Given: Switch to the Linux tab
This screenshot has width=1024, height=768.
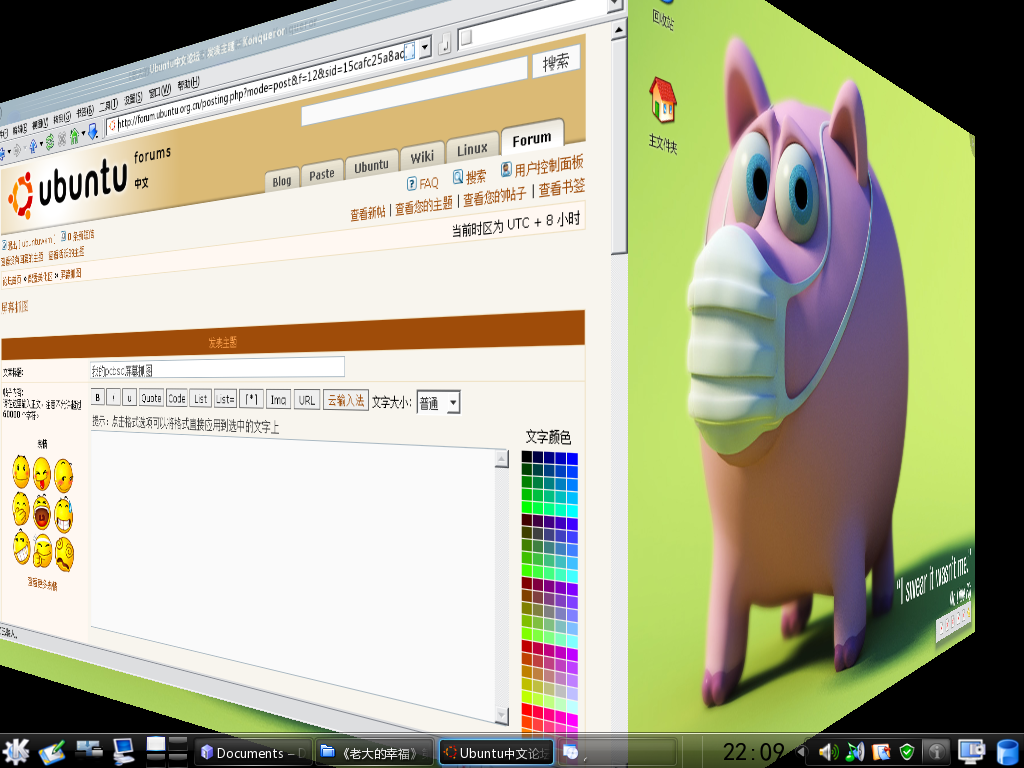Looking at the screenshot, I should pos(472,149).
